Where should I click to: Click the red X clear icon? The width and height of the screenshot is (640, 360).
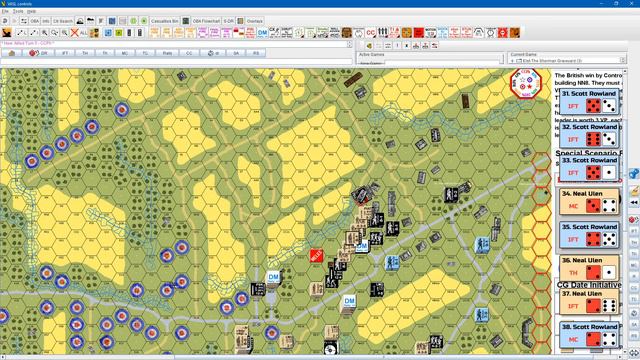74,33
